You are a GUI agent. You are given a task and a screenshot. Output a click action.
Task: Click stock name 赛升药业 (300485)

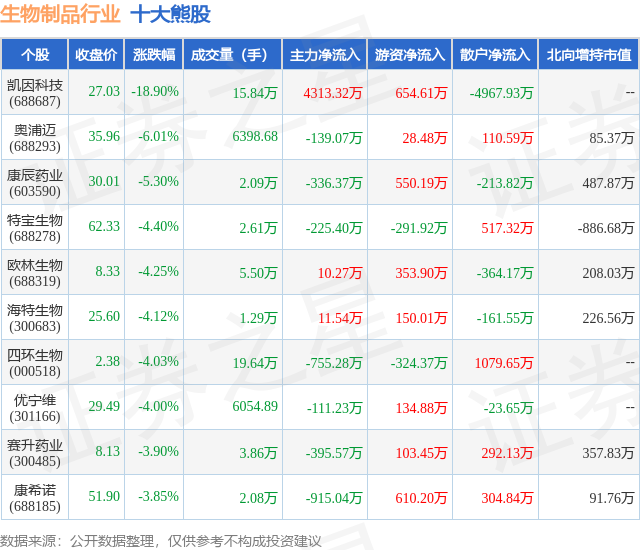pyautogui.click(x=35, y=453)
